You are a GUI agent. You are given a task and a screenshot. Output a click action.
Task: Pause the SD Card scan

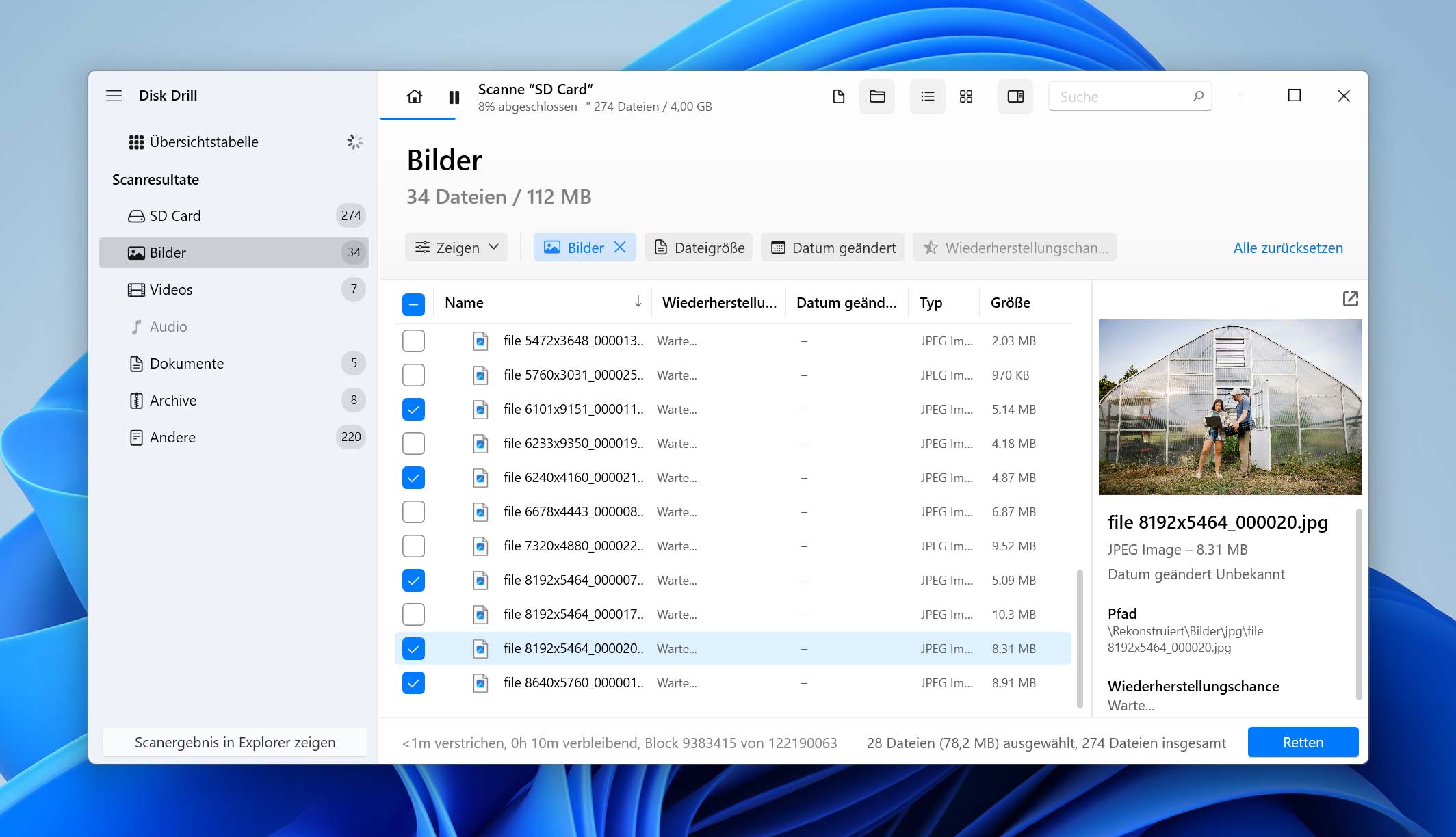(x=454, y=97)
